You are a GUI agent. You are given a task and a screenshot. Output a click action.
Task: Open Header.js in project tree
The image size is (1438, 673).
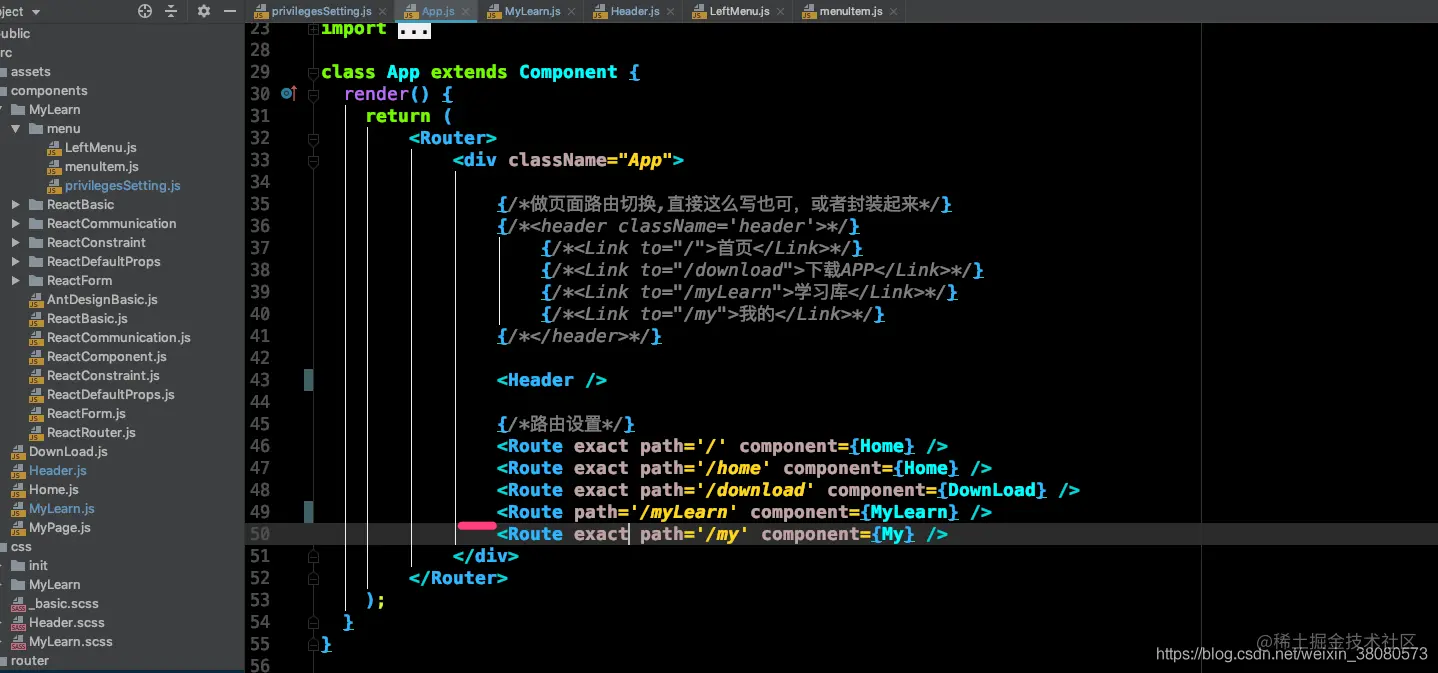pyautogui.click(x=57, y=471)
